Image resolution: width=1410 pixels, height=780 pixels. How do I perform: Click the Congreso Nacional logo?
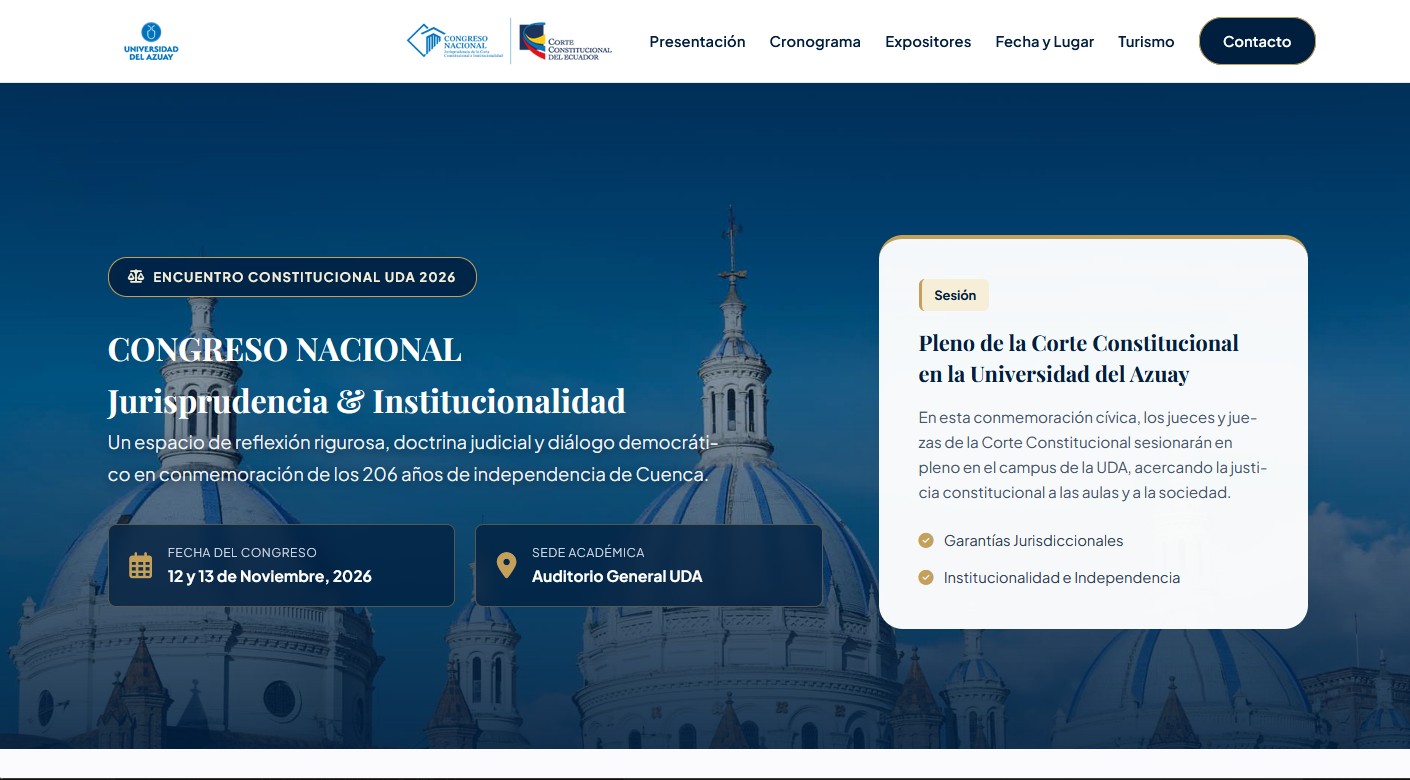[455, 41]
